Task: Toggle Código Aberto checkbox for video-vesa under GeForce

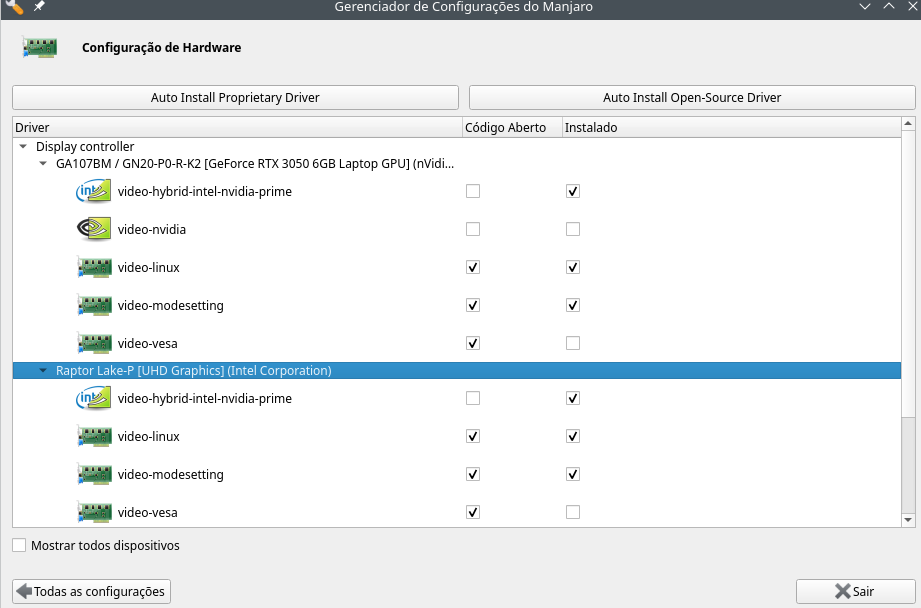Action: point(473,343)
